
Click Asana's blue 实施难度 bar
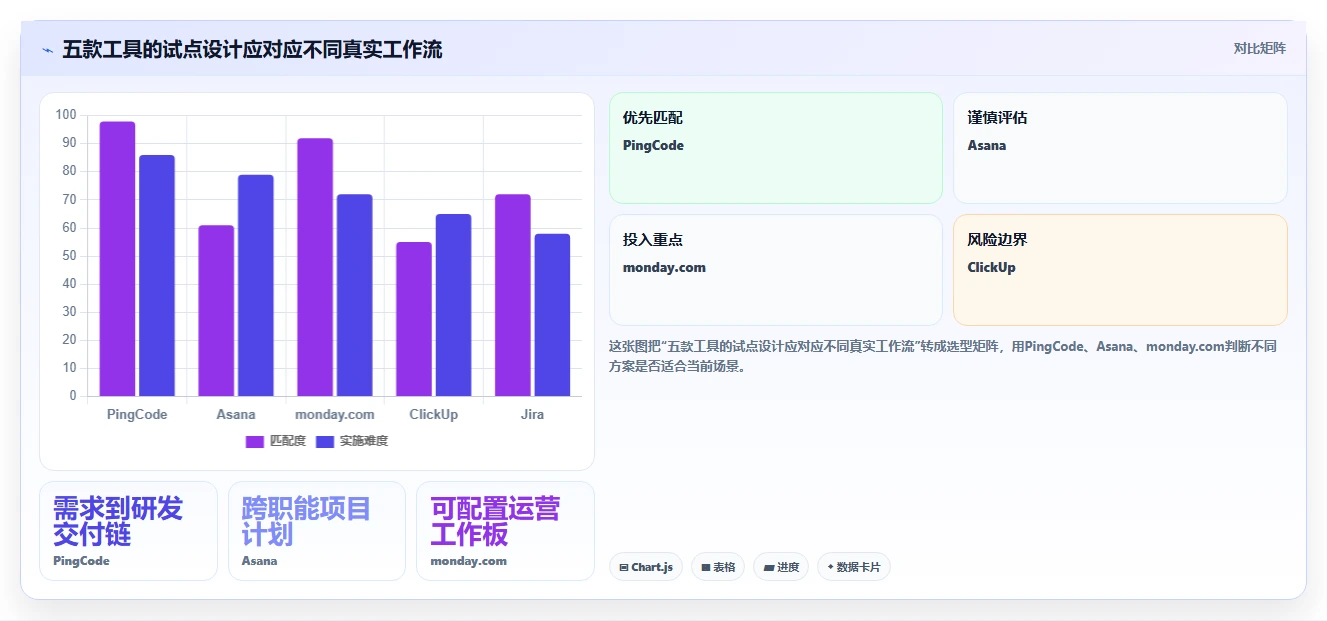click(x=256, y=286)
